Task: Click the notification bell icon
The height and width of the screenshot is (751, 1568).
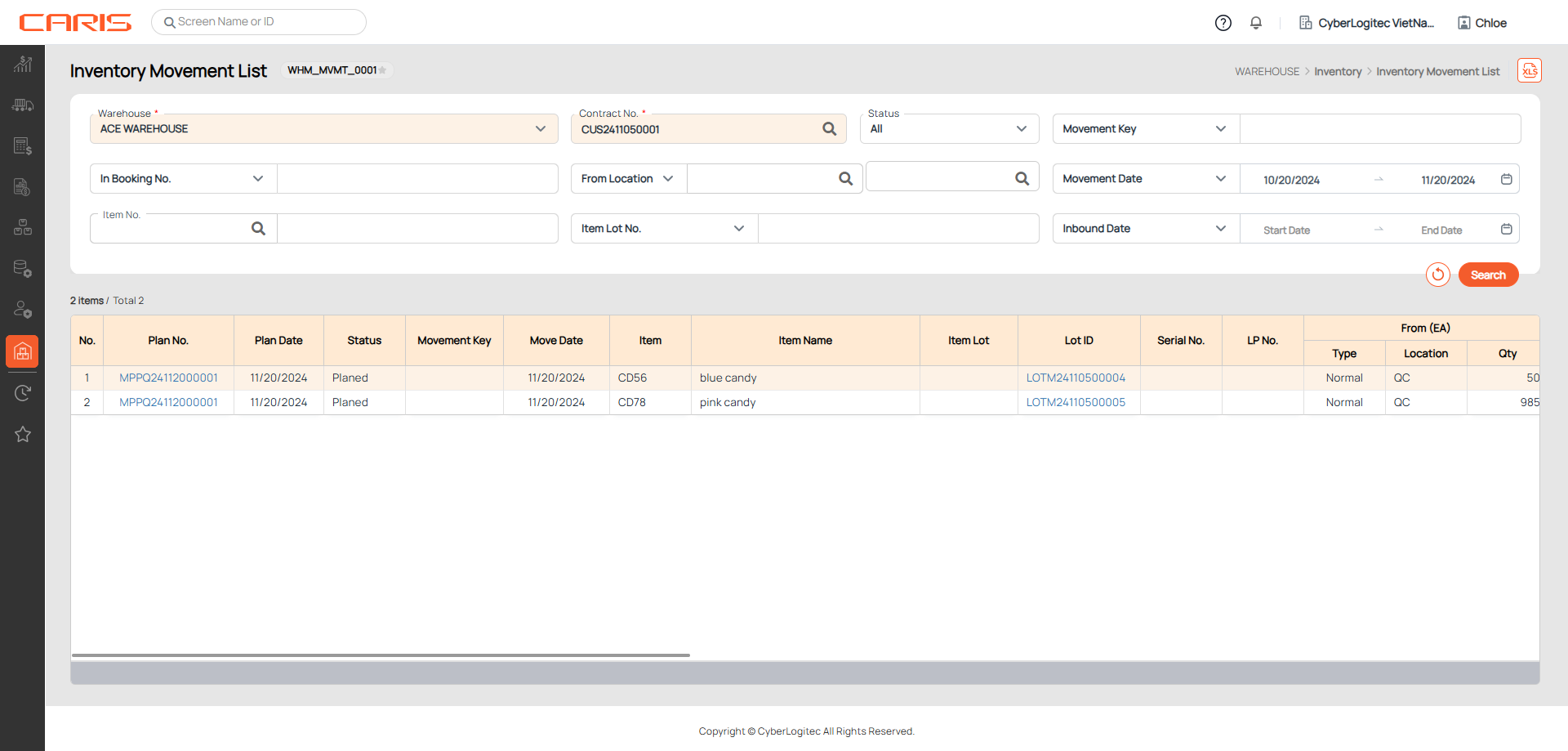Action: 1256,23
